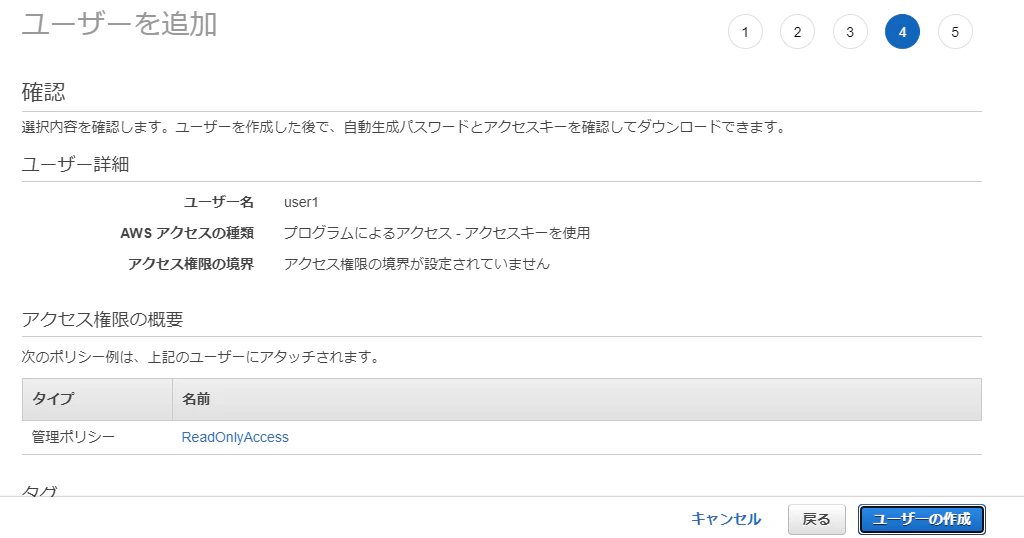This screenshot has width=1024, height=538.
Task: Click the highlighted step 4 circle
Action: 903,32
